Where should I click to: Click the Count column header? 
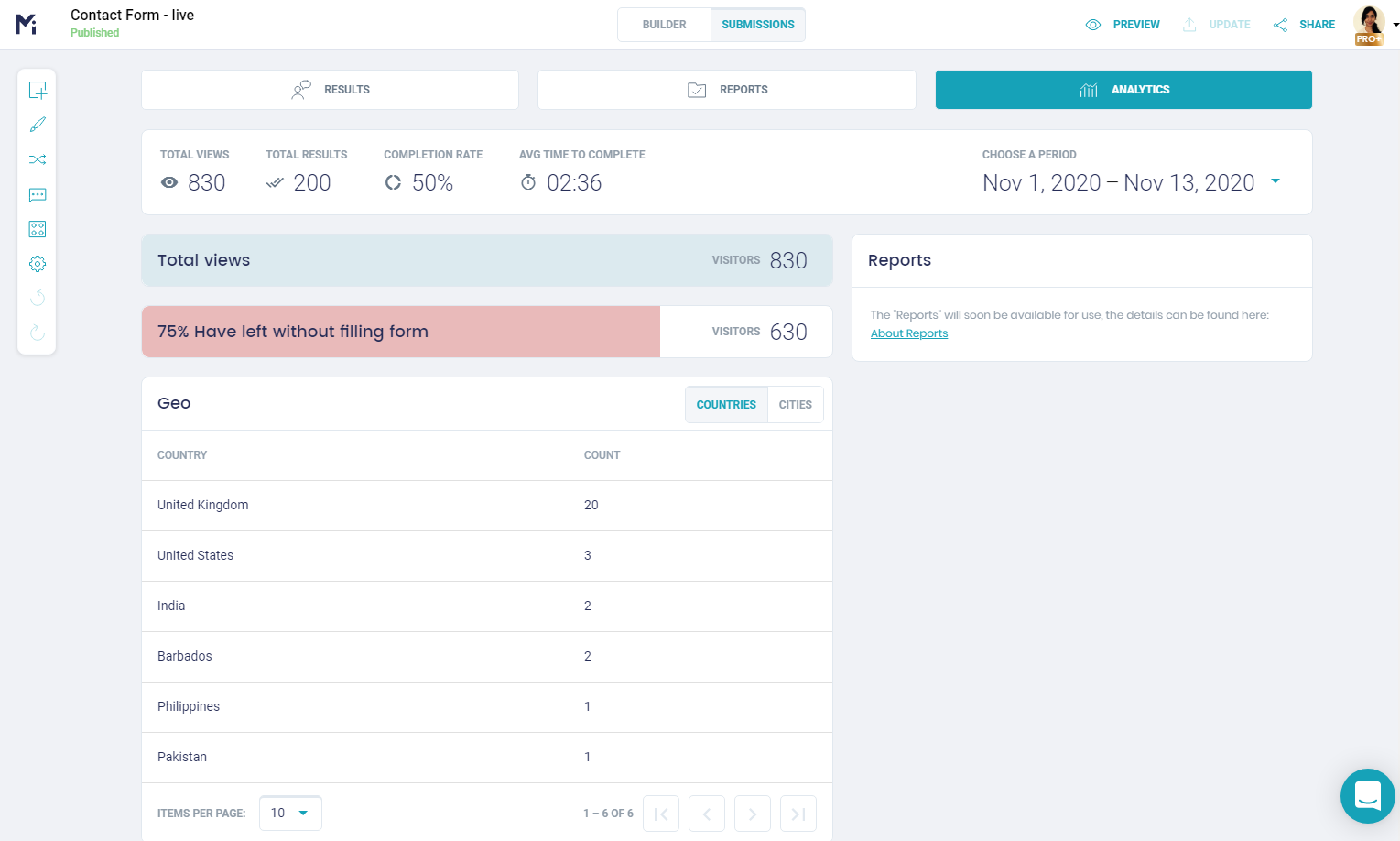pos(602,455)
